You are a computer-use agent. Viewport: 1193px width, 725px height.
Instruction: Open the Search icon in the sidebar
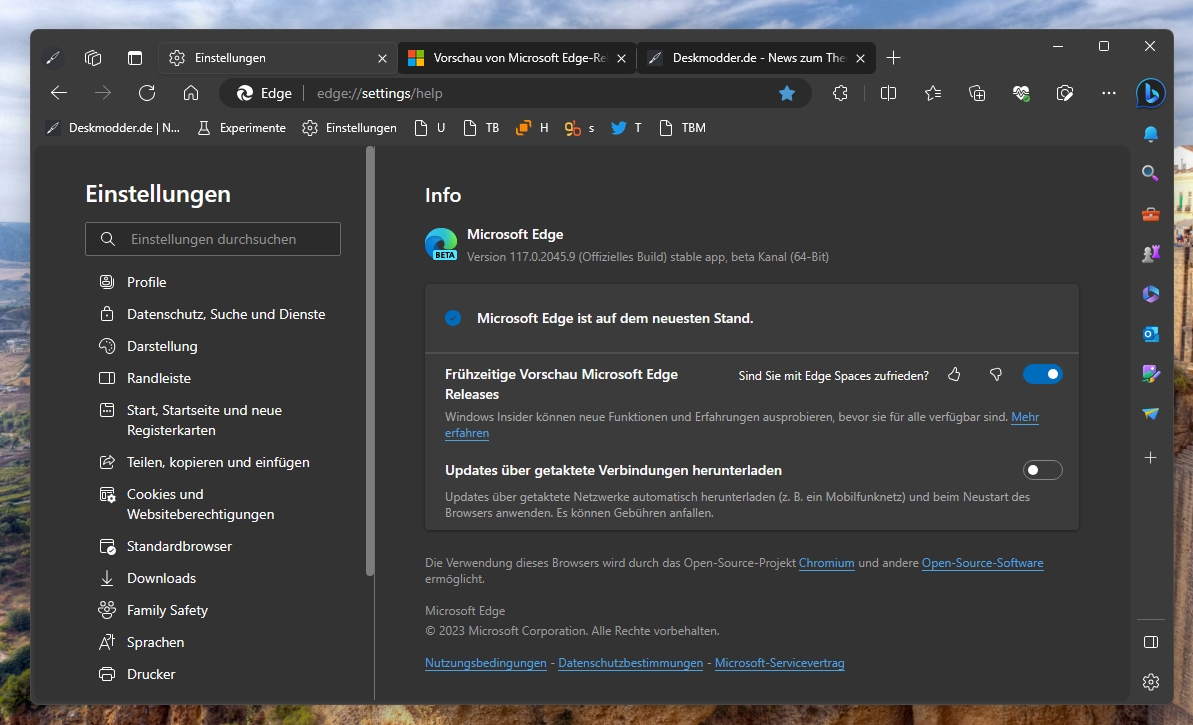click(1150, 173)
